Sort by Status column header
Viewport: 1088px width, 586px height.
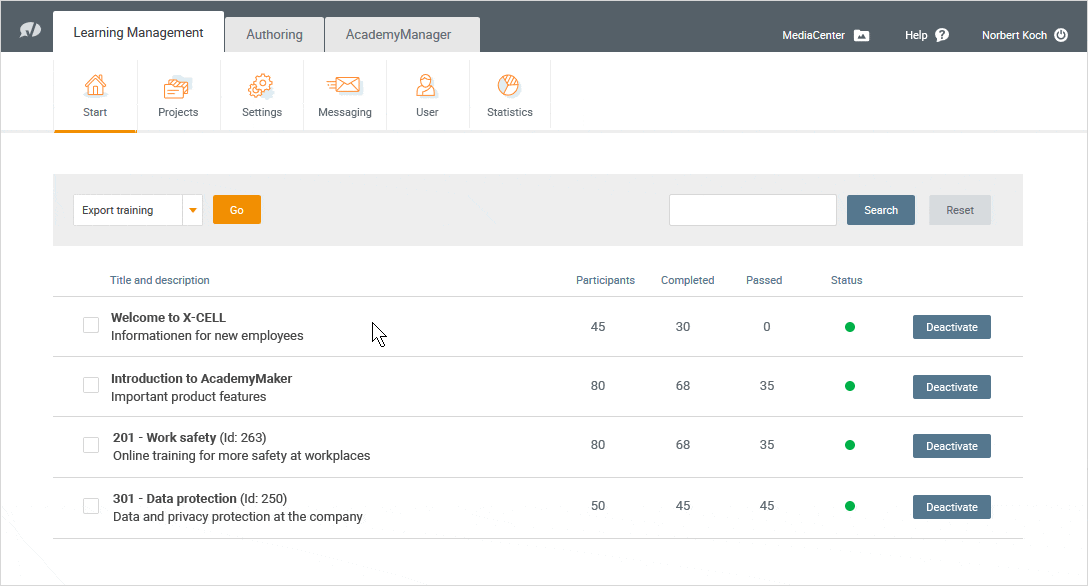pos(847,280)
